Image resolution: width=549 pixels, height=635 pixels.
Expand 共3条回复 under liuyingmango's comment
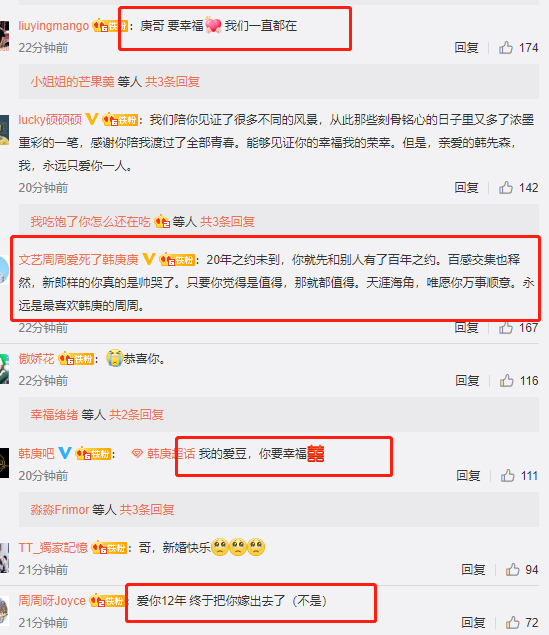tap(172, 82)
